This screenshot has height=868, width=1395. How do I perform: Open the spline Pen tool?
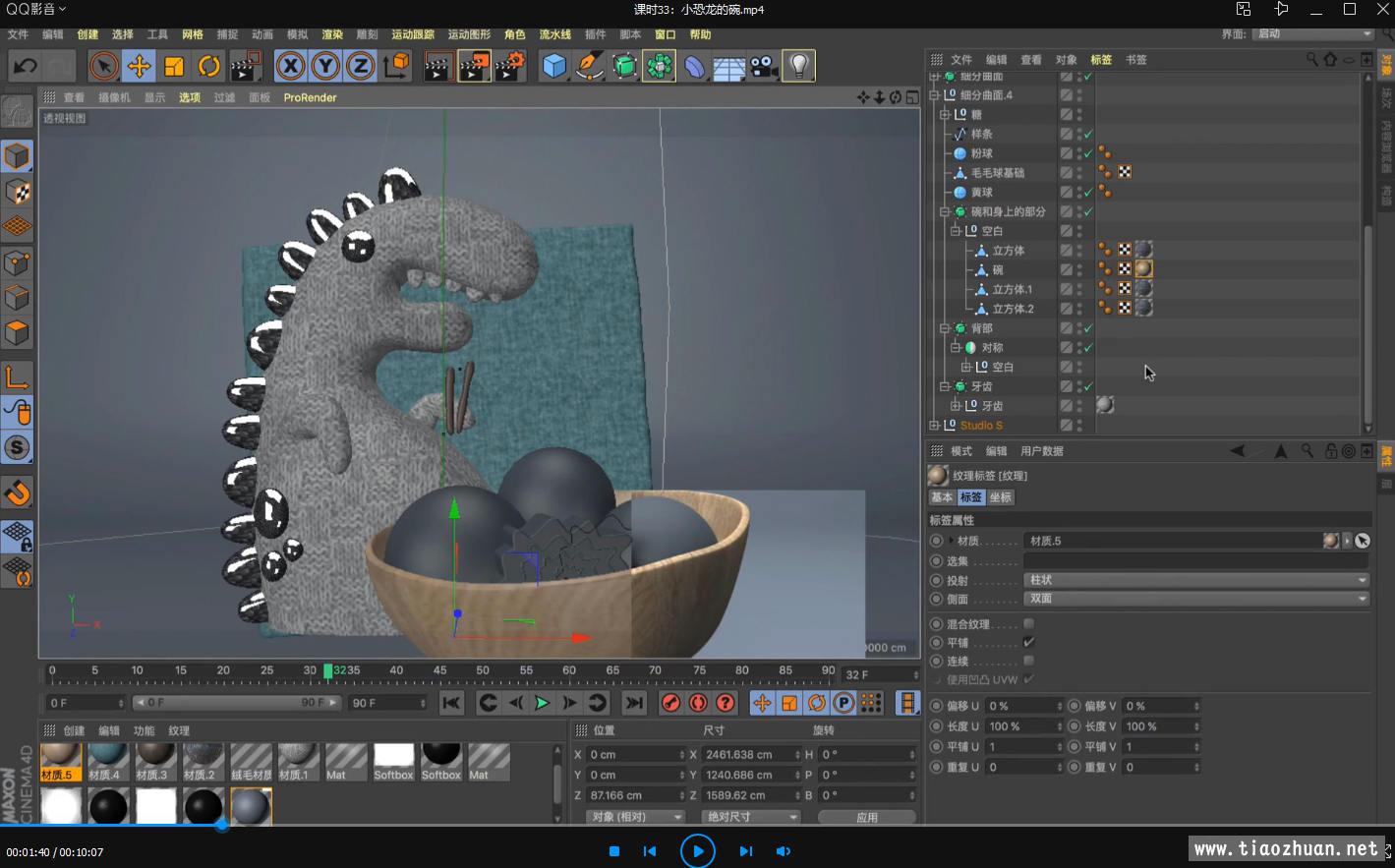(x=589, y=66)
